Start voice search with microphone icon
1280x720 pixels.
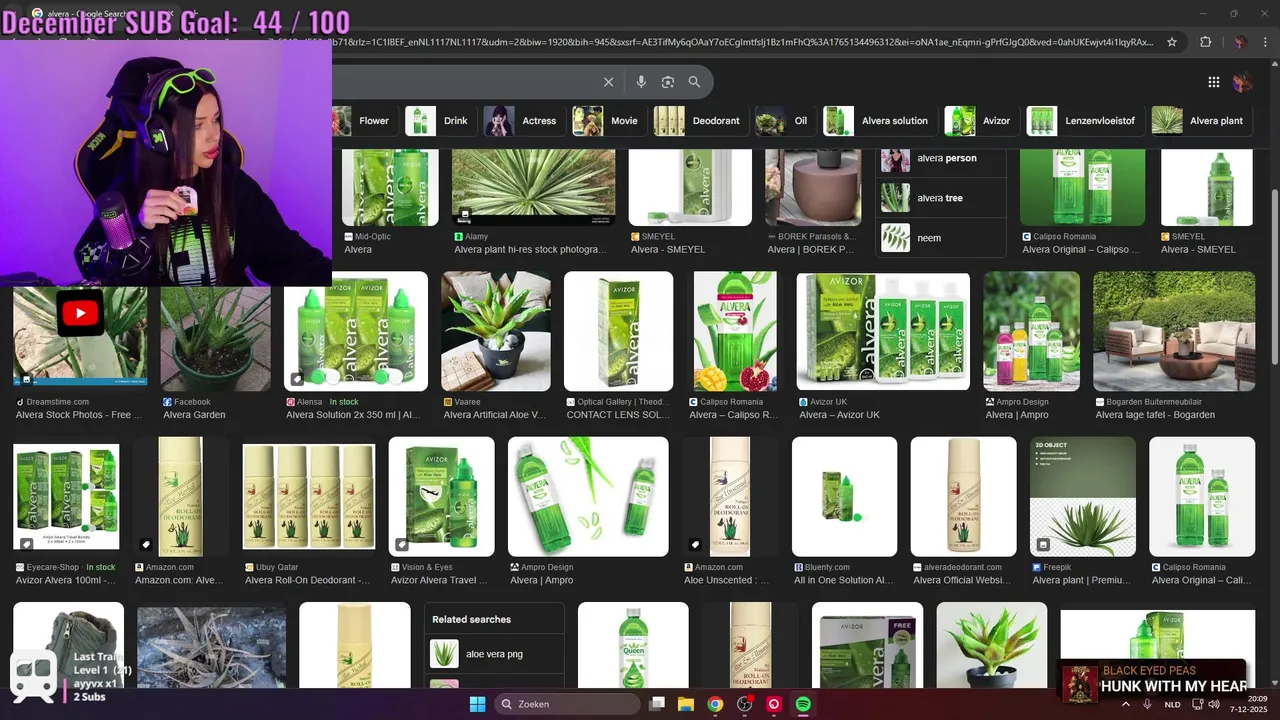pyautogui.click(x=641, y=82)
